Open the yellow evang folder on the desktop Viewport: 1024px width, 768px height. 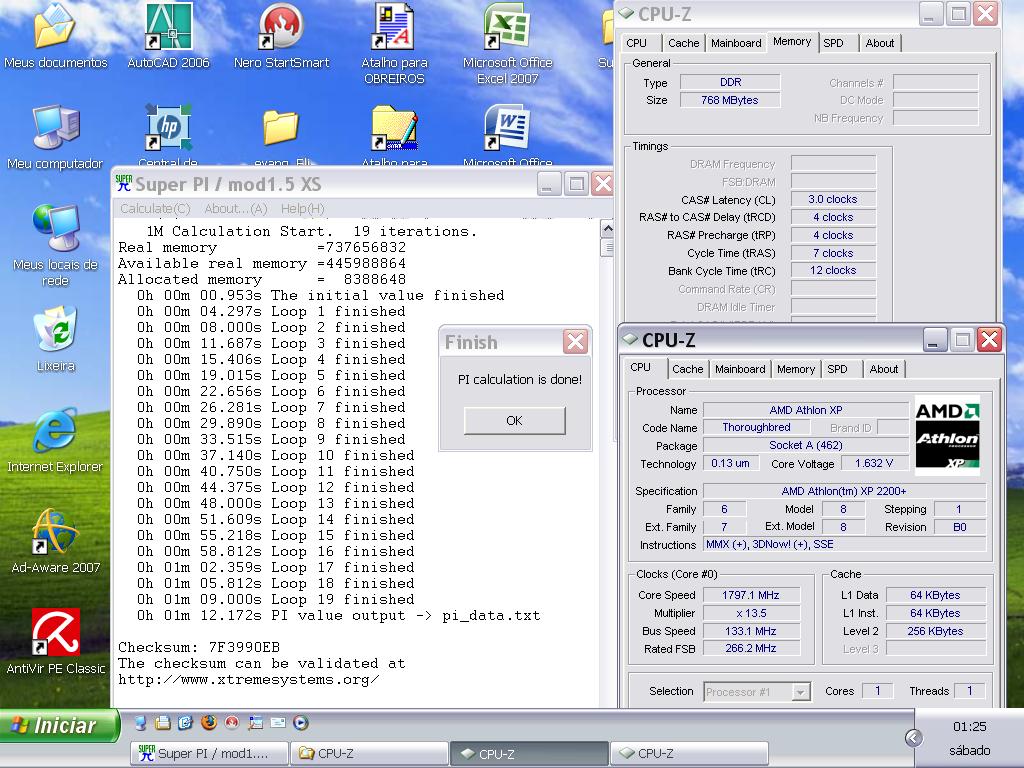(x=281, y=134)
